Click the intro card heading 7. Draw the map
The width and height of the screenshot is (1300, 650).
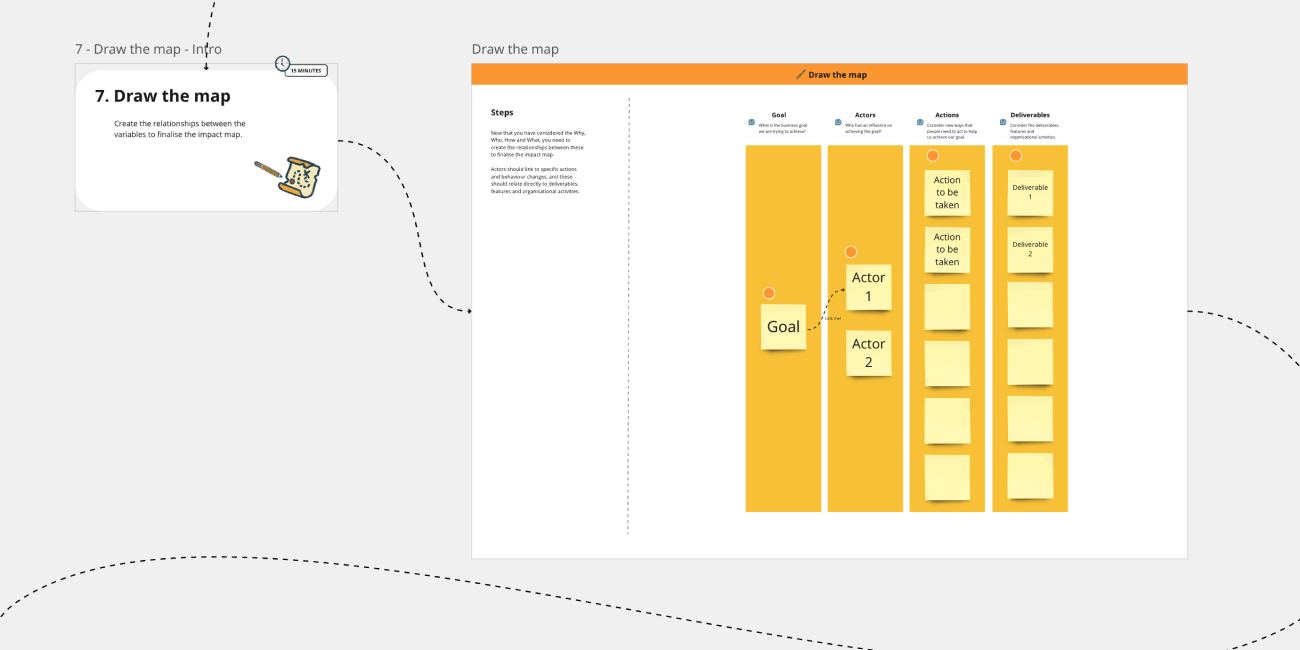coord(165,96)
